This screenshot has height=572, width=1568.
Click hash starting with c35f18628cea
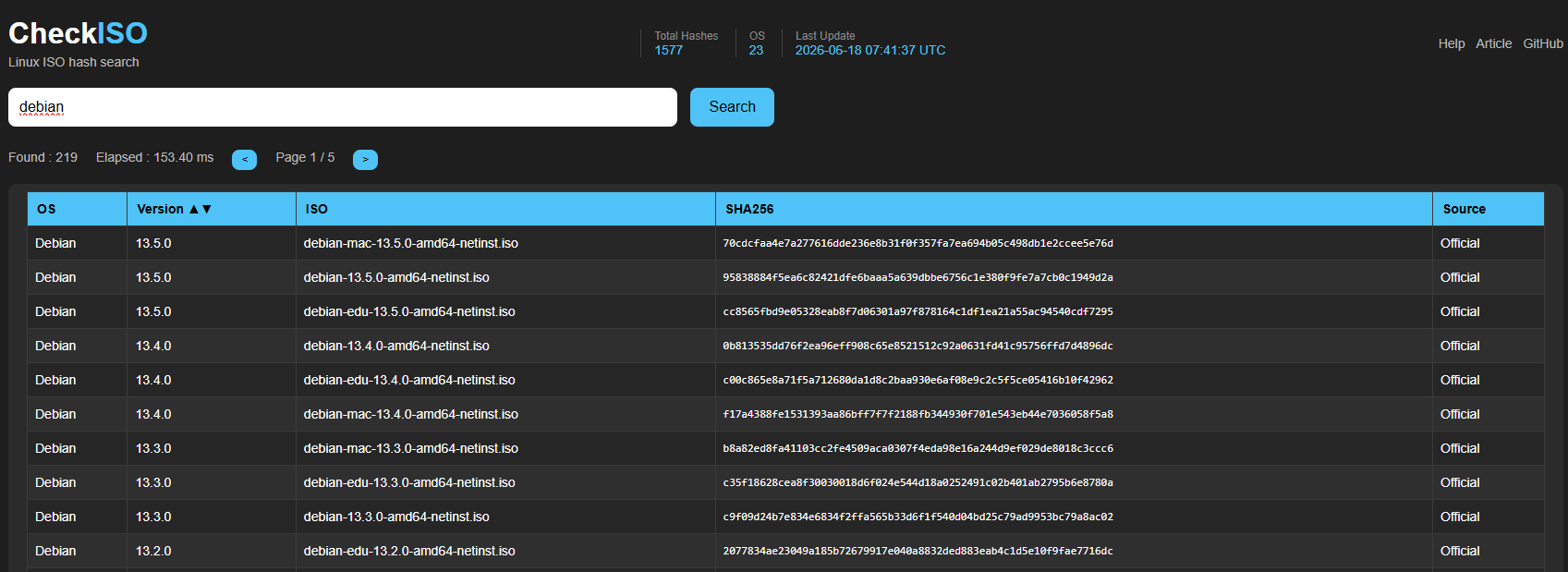pyautogui.click(x=918, y=483)
